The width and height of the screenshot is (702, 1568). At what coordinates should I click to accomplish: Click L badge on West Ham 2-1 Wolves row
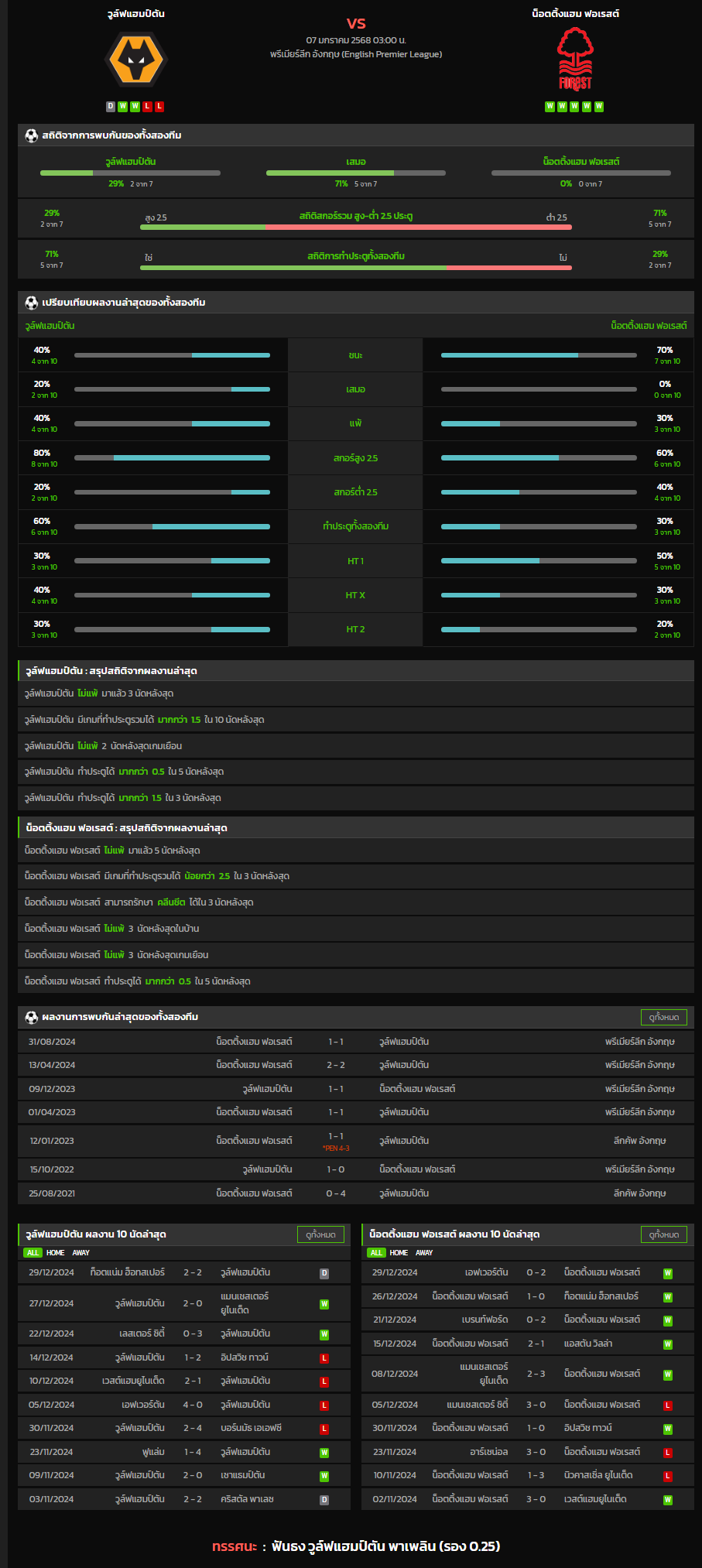point(324,1381)
